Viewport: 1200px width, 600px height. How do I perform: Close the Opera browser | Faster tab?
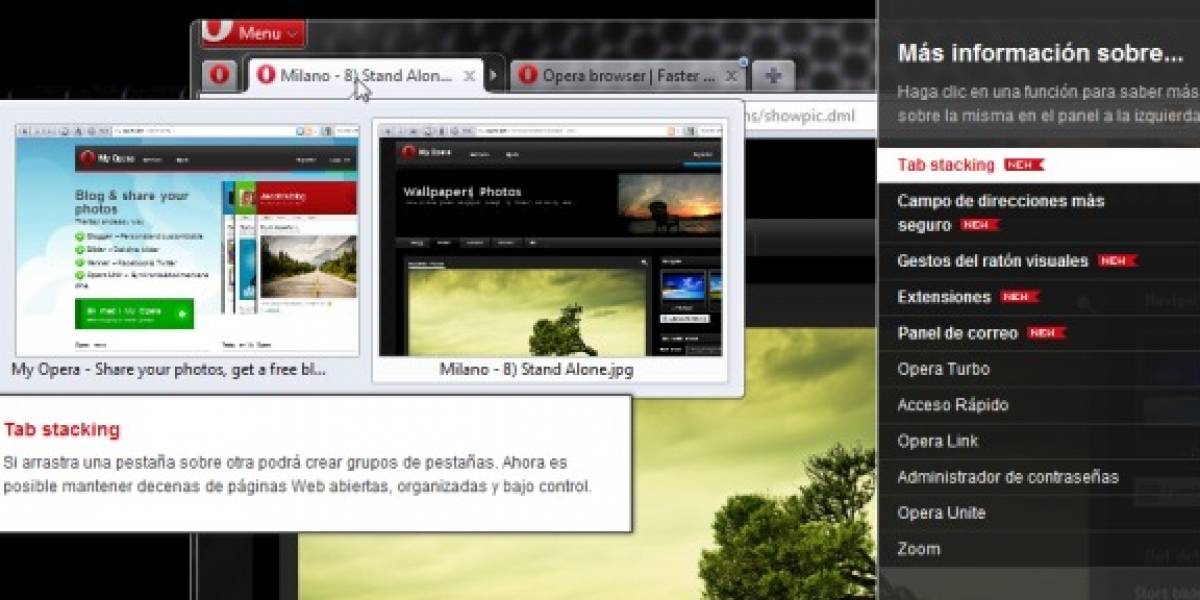pos(732,76)
